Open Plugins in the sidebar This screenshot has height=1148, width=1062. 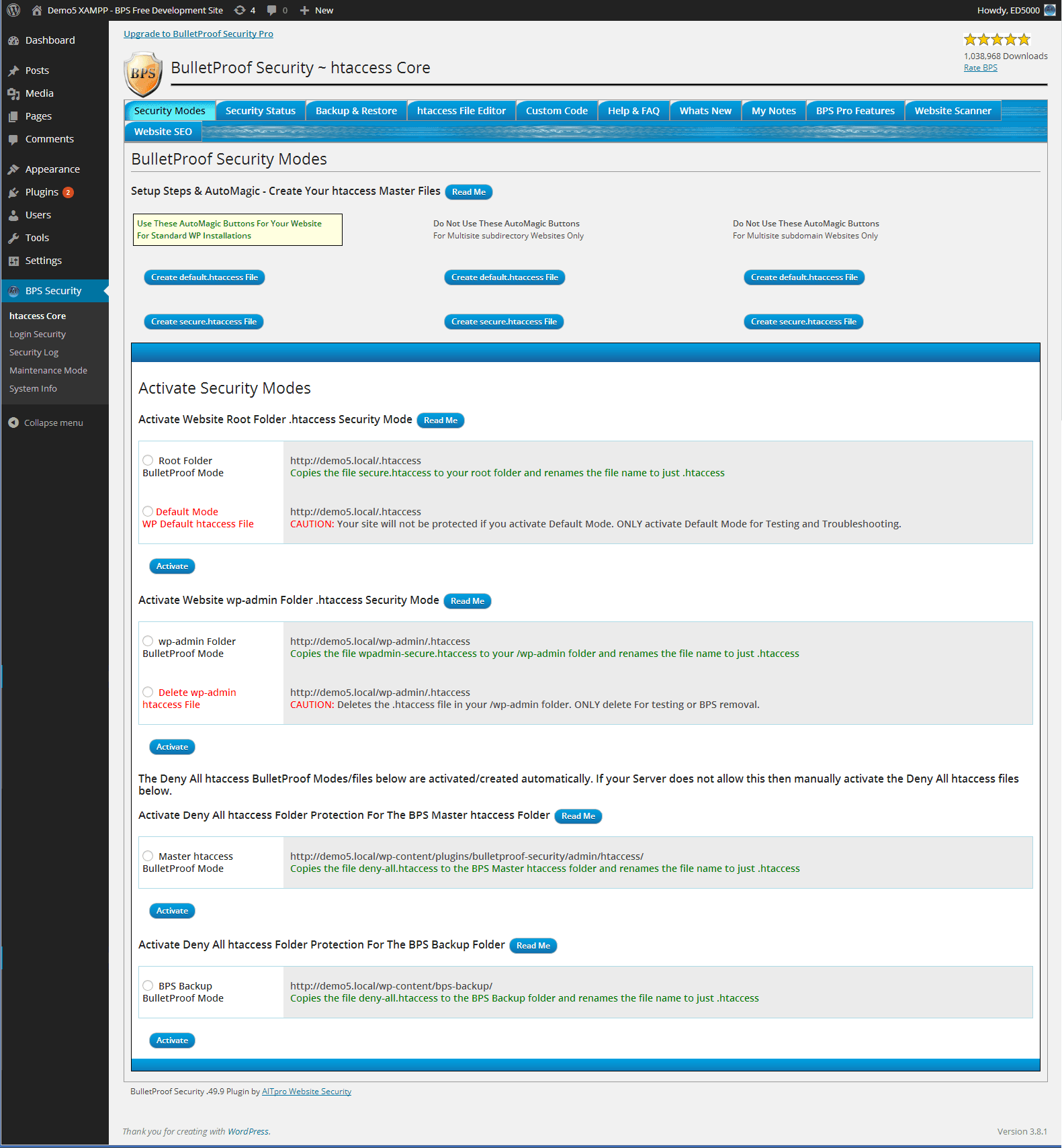42,192
